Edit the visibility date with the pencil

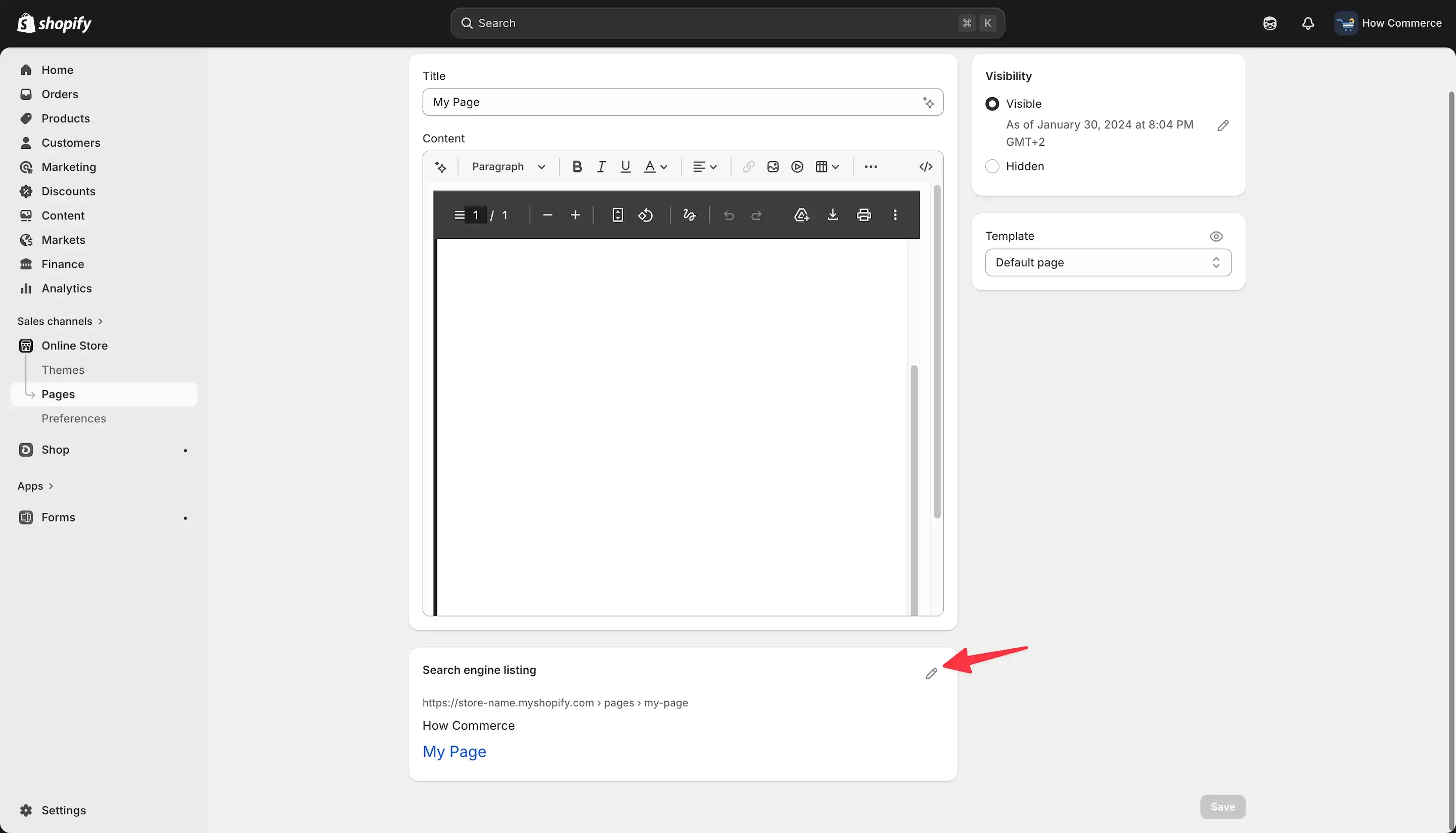tap(1222, 126)
